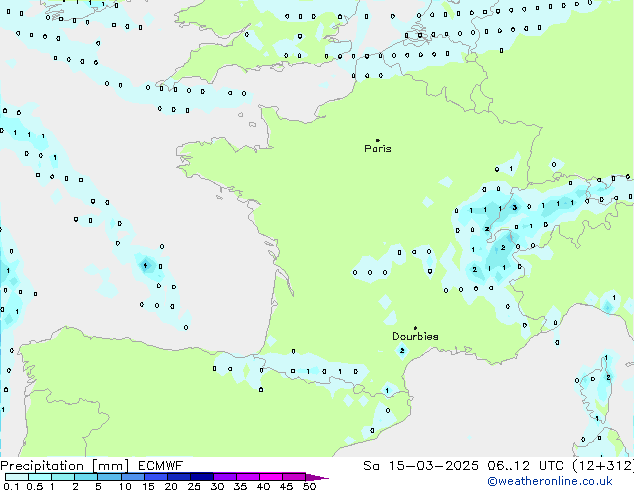
Task: Click the legend scale value '50'
Action: tap(309, 486)
